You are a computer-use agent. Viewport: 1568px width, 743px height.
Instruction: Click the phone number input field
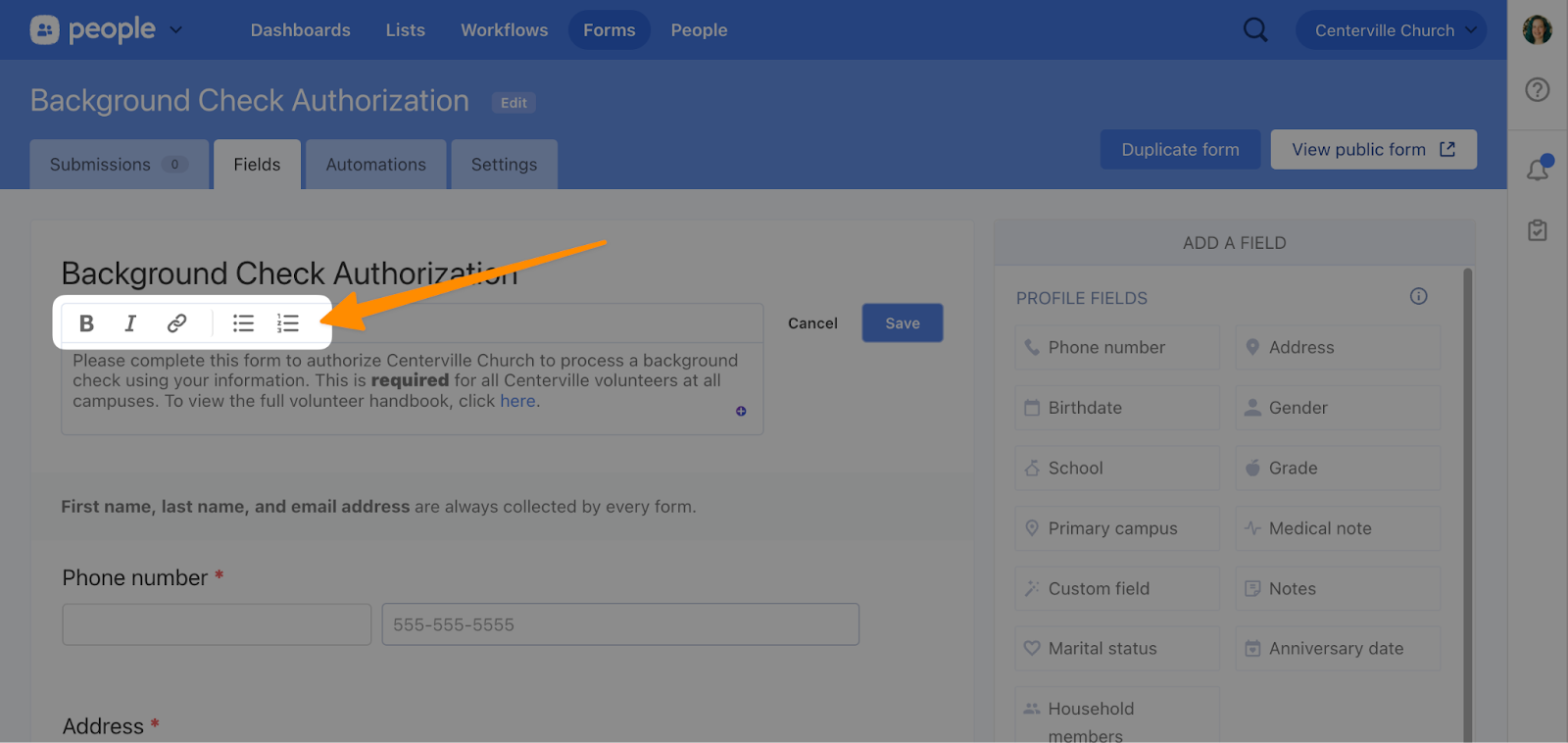coord(620,624)
